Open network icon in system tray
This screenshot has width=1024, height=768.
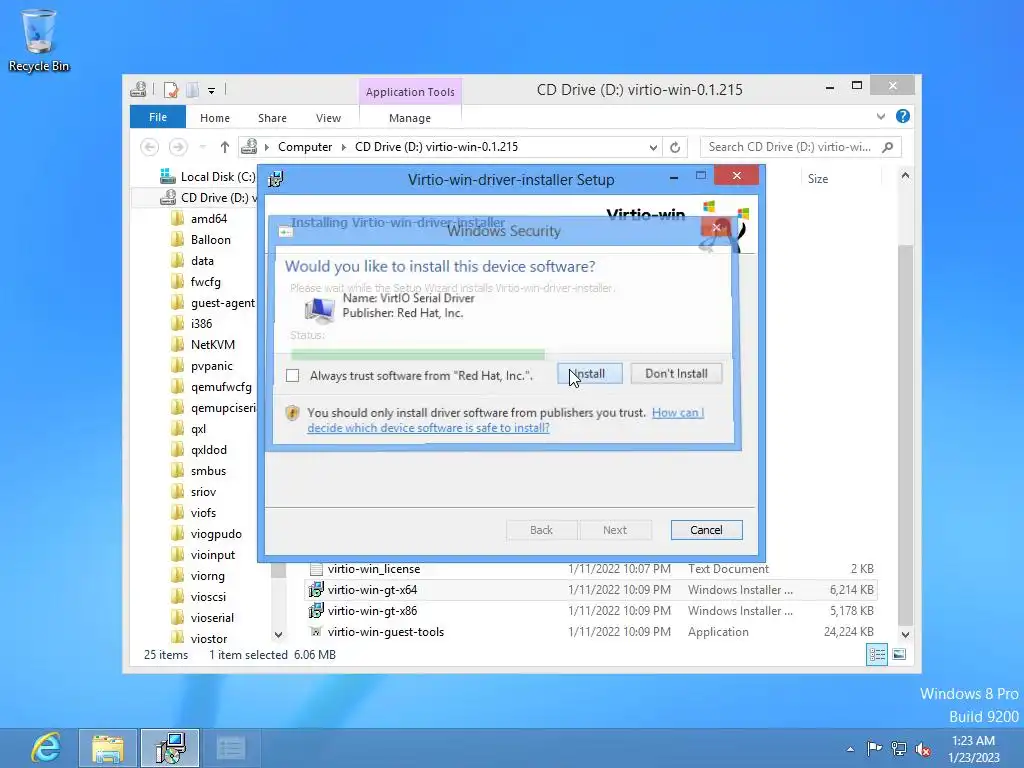click(x=899, y=748)
